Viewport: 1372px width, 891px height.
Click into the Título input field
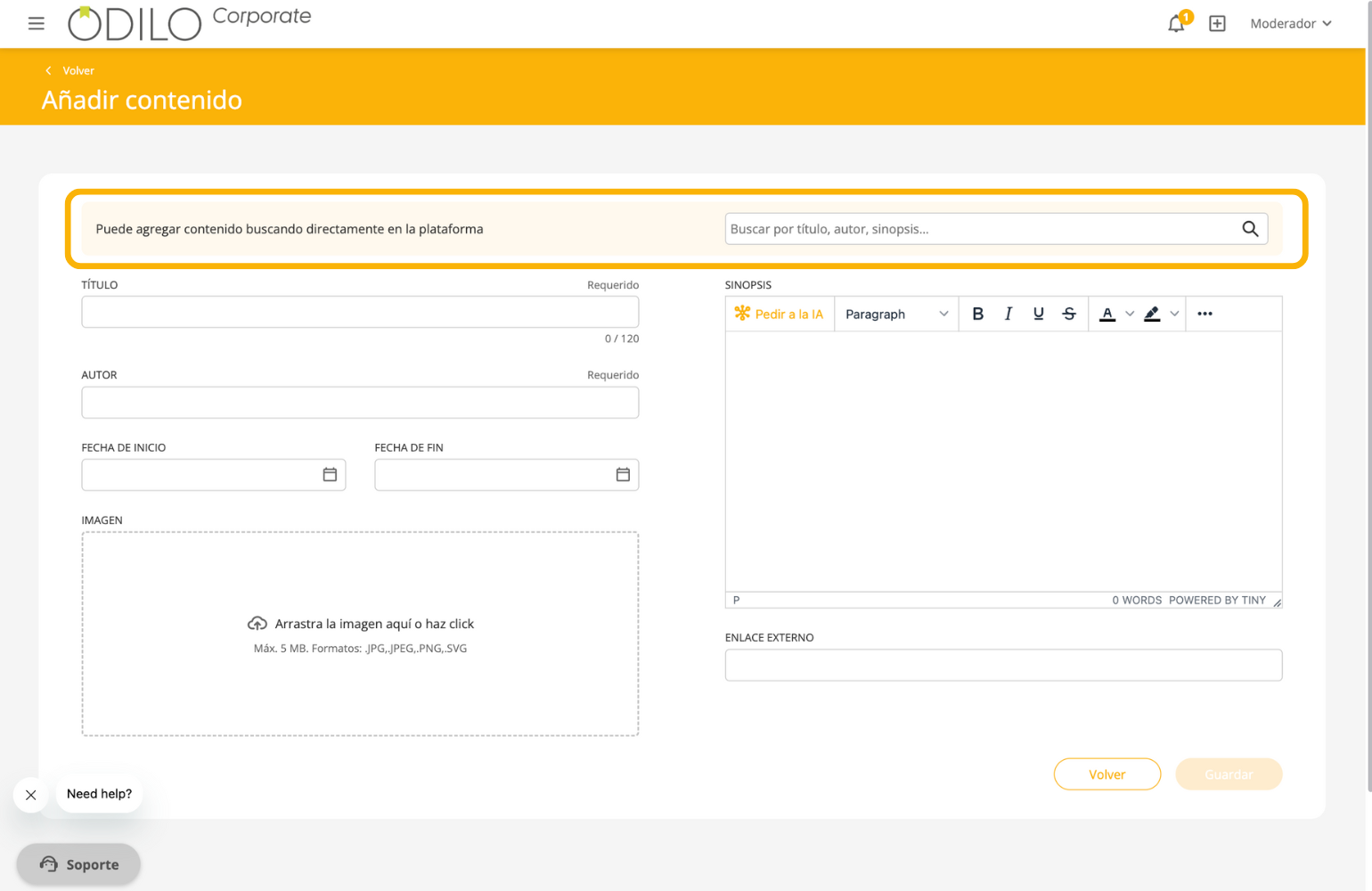[x=360, y=312]
